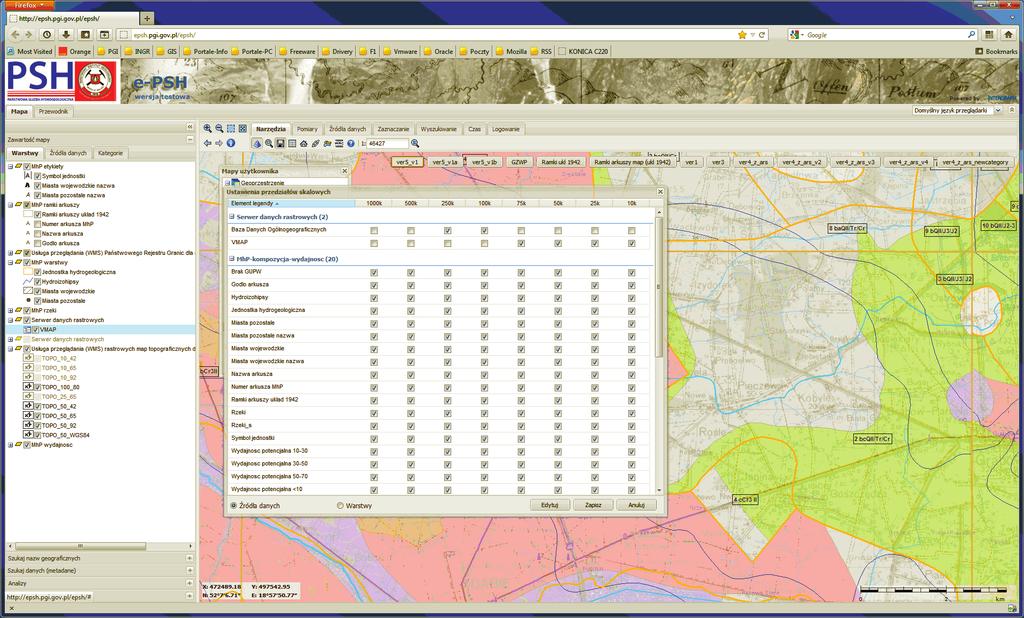This screenshot has width=1024, height=618.
Task: Switch to the Zaznaczanie tab
Action: click(393, 129)
